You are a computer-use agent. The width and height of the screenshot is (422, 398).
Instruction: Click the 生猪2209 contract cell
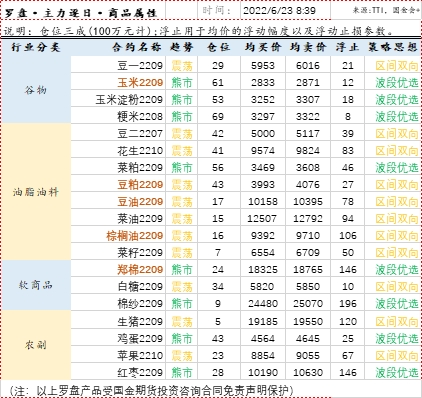coord(140,322)
